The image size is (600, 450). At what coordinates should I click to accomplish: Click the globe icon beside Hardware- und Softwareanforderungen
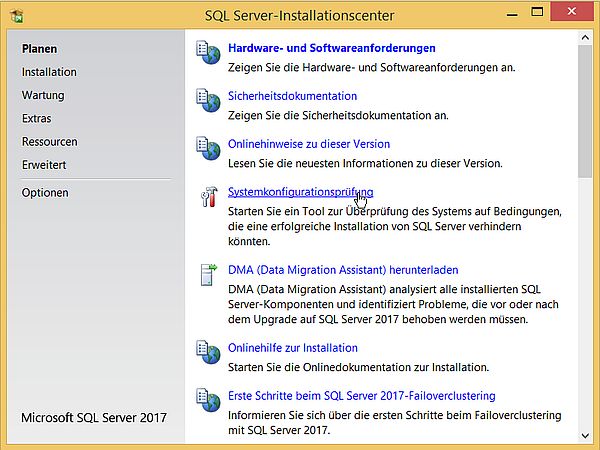[208, 53]
